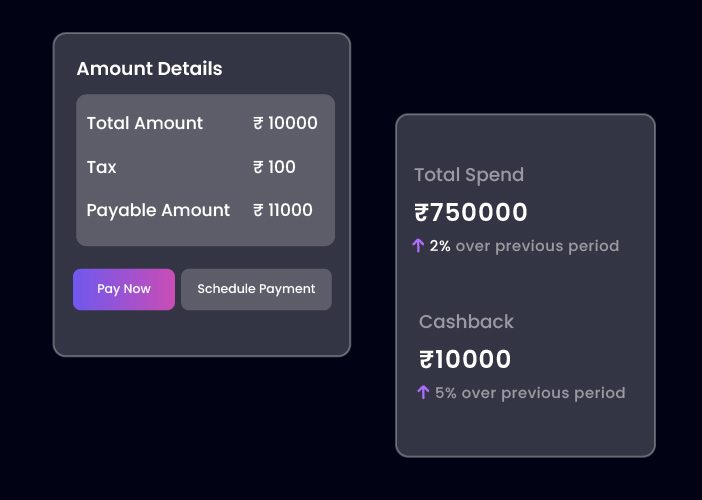Click the 2% over previous period text
This screenshot has width=702, height=500.
[524, 246]
